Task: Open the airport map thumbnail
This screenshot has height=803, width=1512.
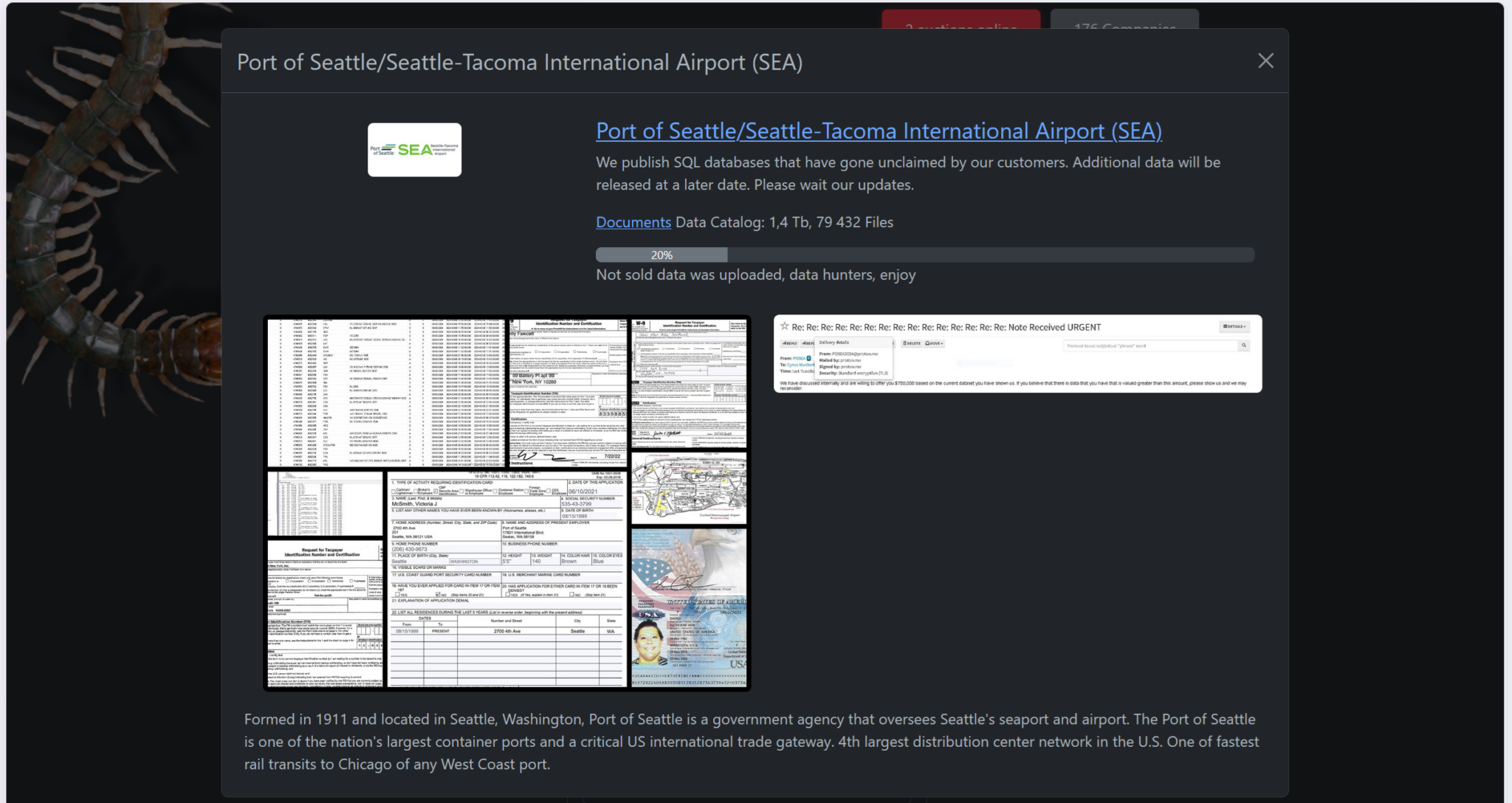Action: pyautogui.click(x=689, y=489)
